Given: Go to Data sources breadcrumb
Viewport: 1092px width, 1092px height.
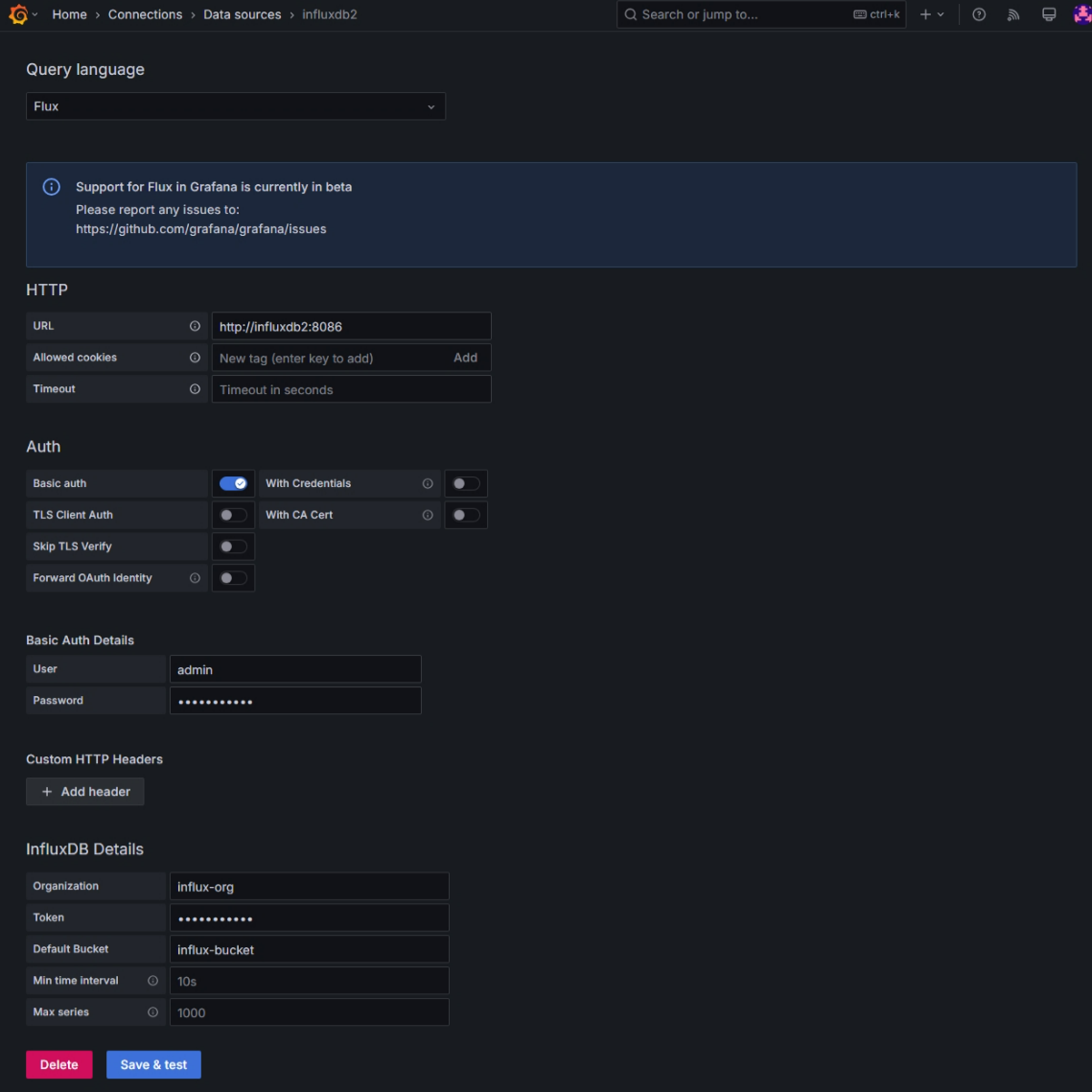Looking at the screenshot, I should pyautogui.click(x=243, y=14).
